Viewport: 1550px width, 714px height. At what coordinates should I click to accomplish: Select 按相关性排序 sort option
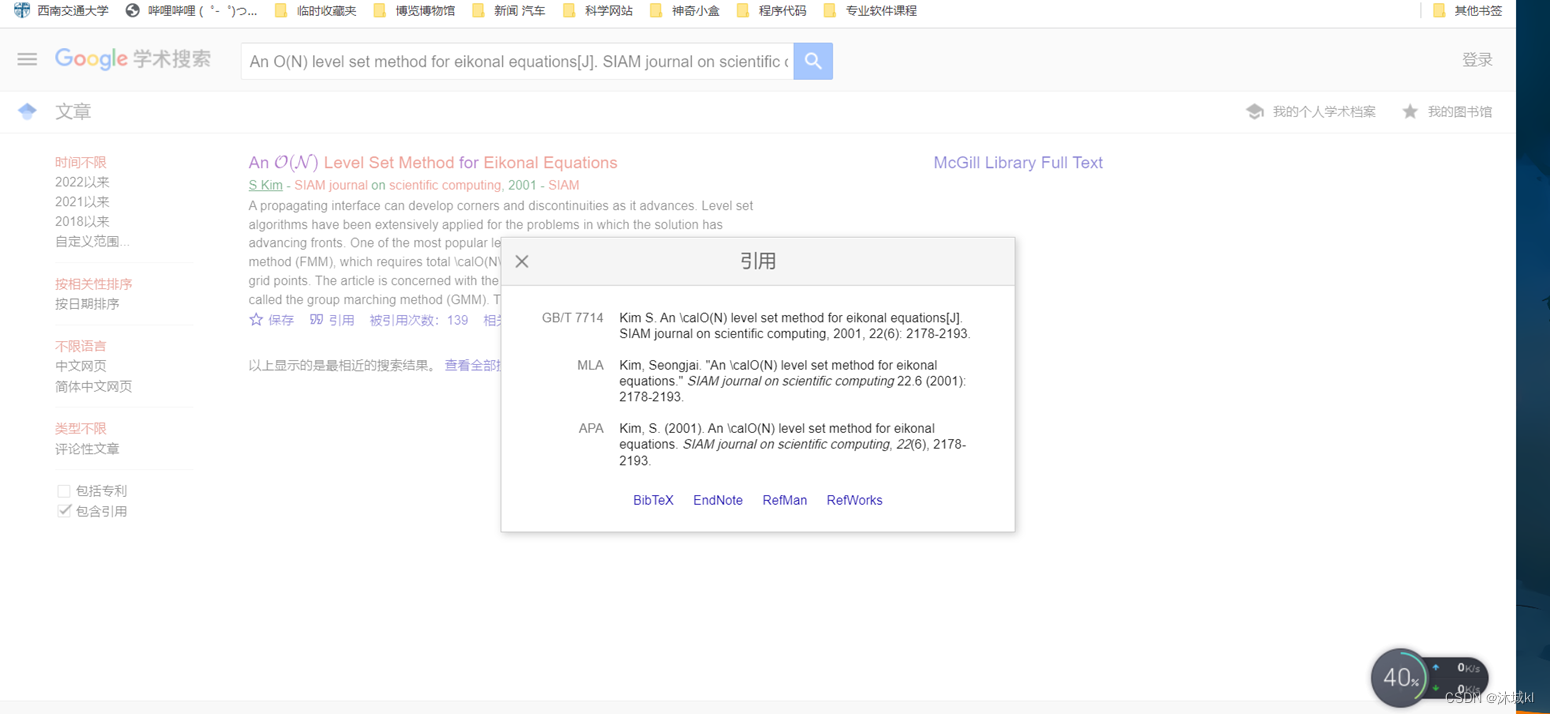point(94,284)
